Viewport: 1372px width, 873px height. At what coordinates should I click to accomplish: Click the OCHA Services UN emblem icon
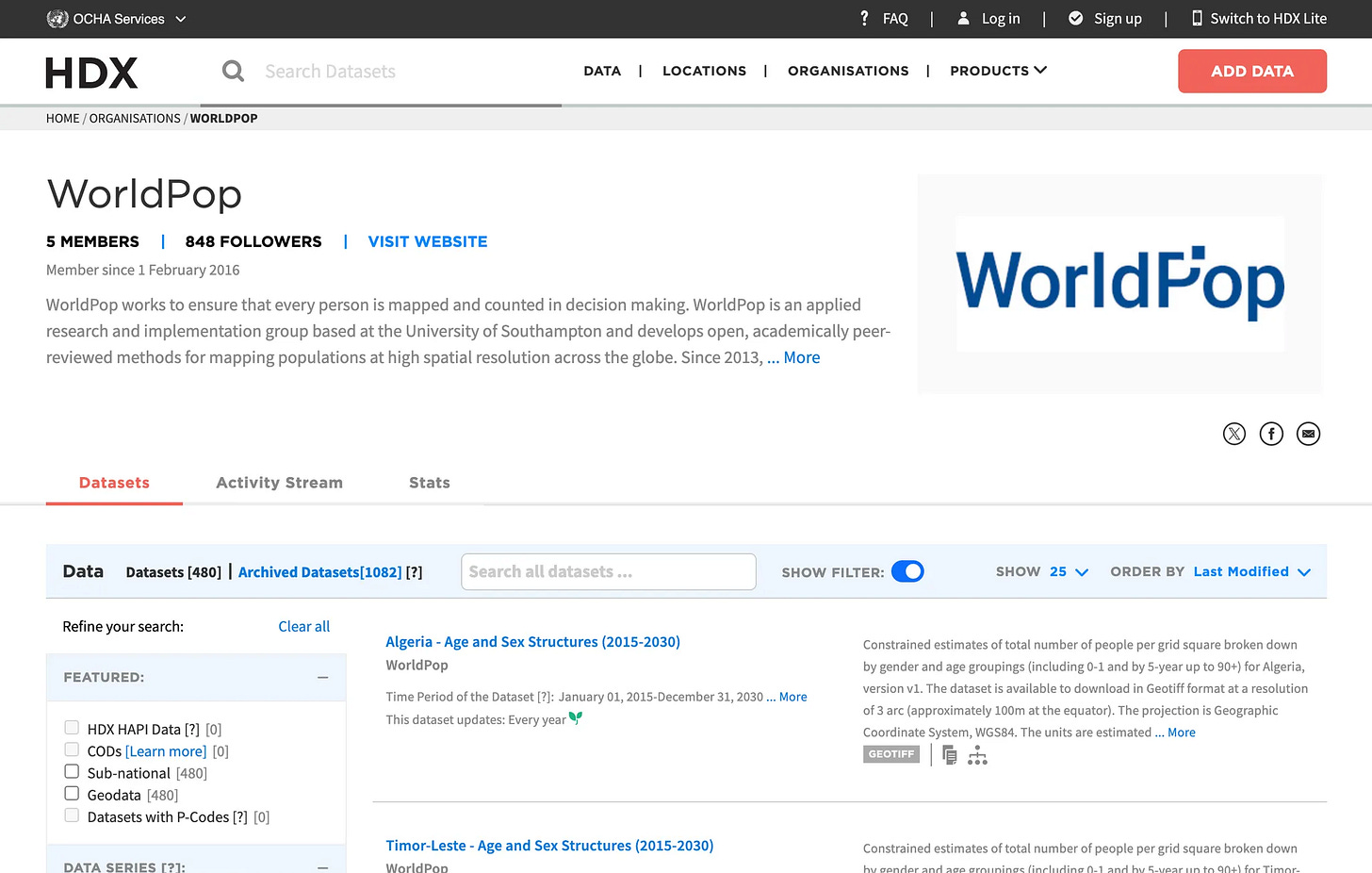point(57,19)
